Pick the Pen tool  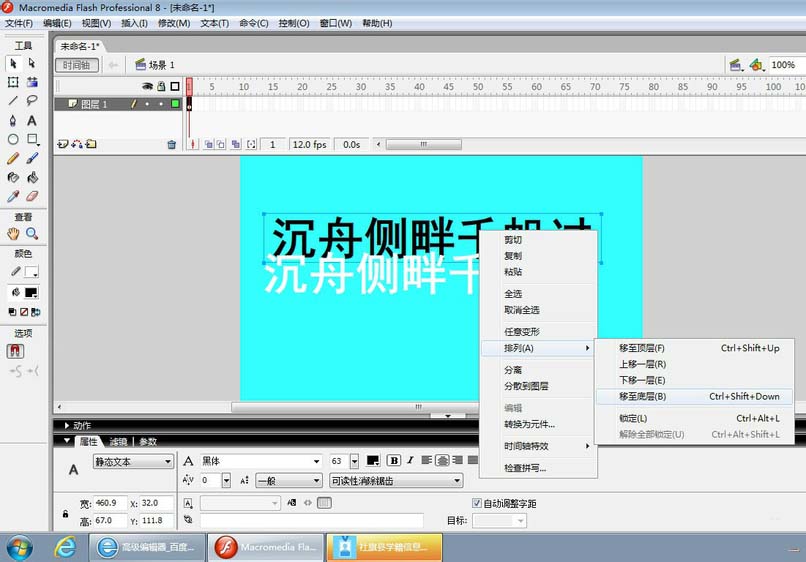pyautogui.click(x=13, y=120)
